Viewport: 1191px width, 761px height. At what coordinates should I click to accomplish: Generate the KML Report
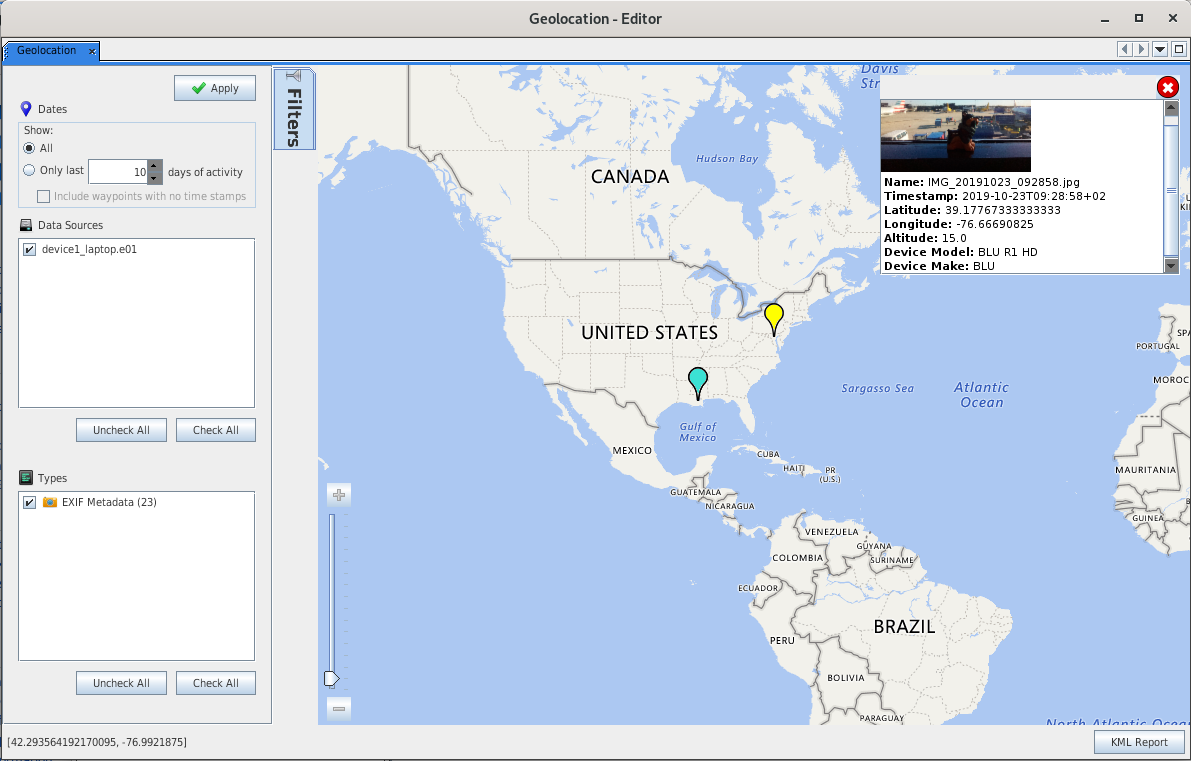pos(1139,742)
